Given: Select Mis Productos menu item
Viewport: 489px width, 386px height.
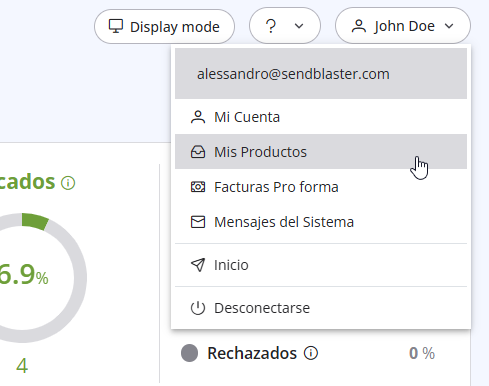Looking at the screenshot, I should pyautogui.click(x=321, y=152).
